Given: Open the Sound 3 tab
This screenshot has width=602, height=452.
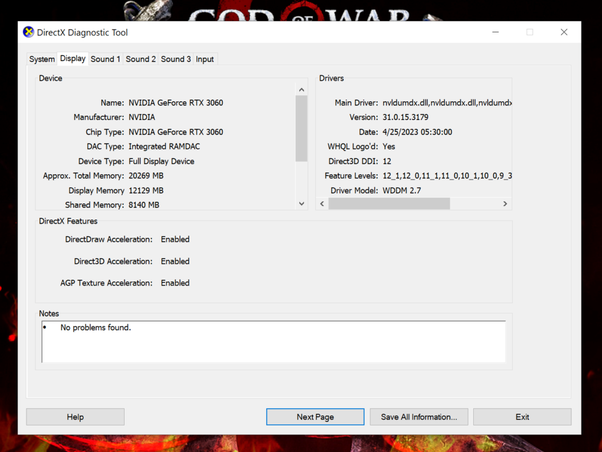Looking at the screenshot, I should coord(175,59).
